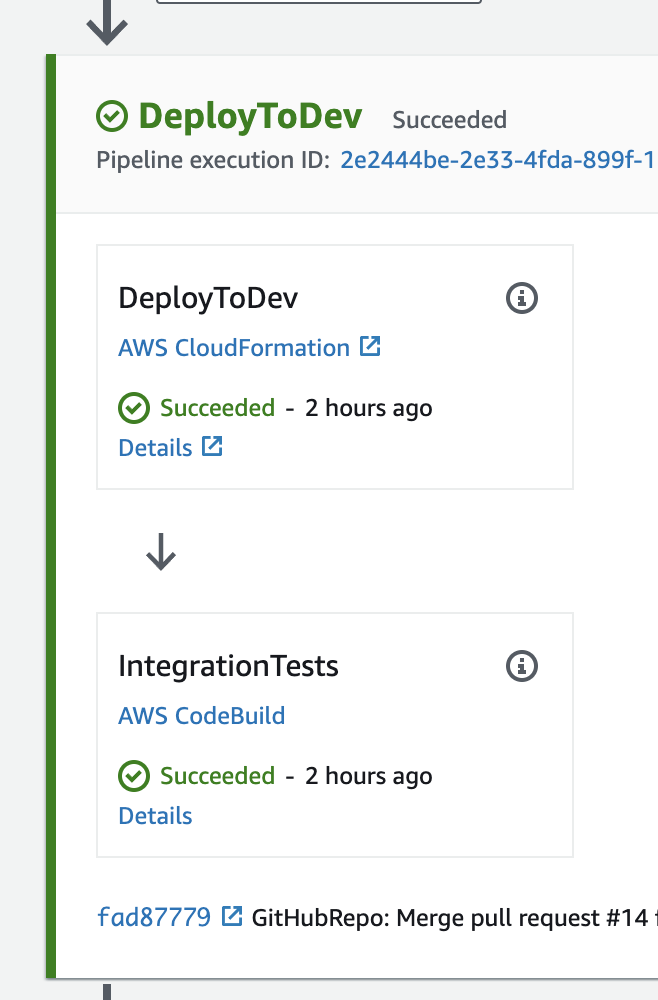Click the arrow between DeployToDev and IntegrationTests actions
This screenshot has width=658, height=1000.
tap(161, 552)
